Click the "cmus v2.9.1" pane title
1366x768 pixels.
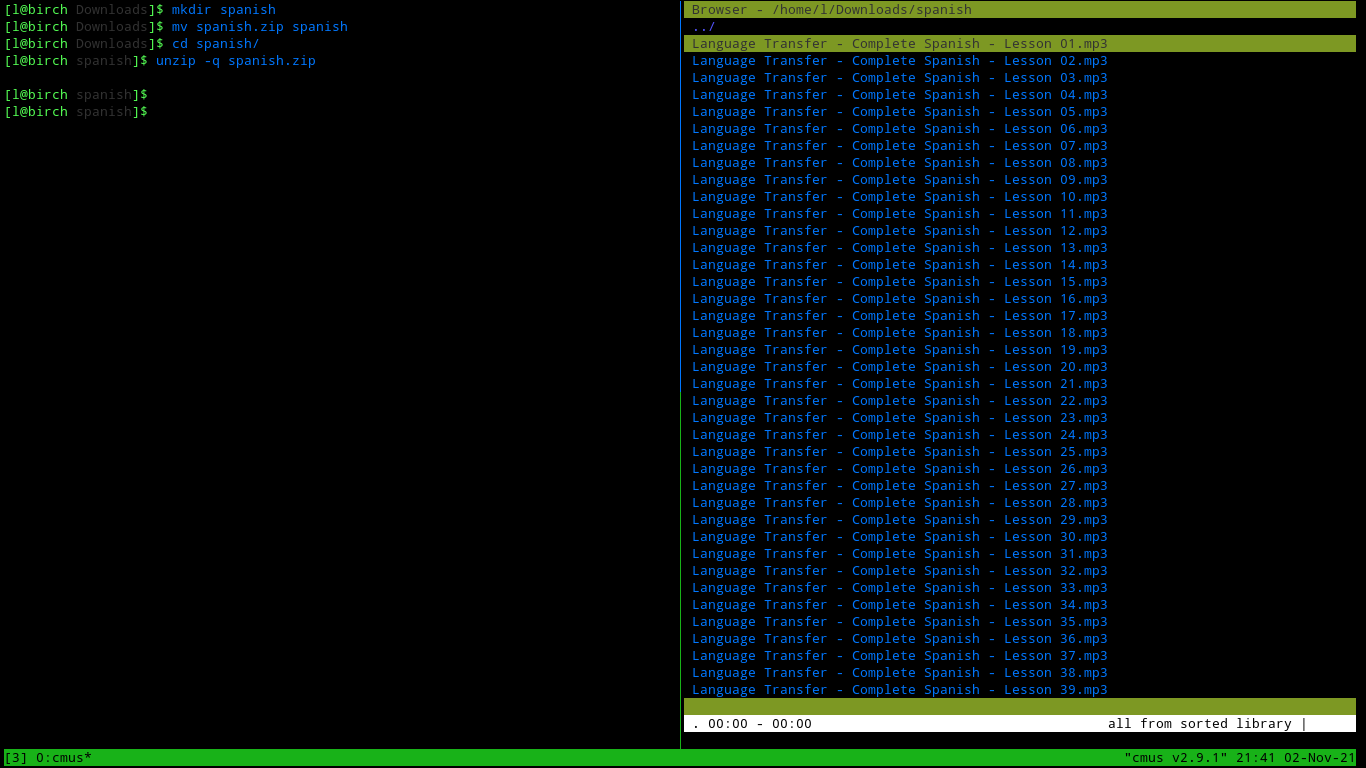1176,757
